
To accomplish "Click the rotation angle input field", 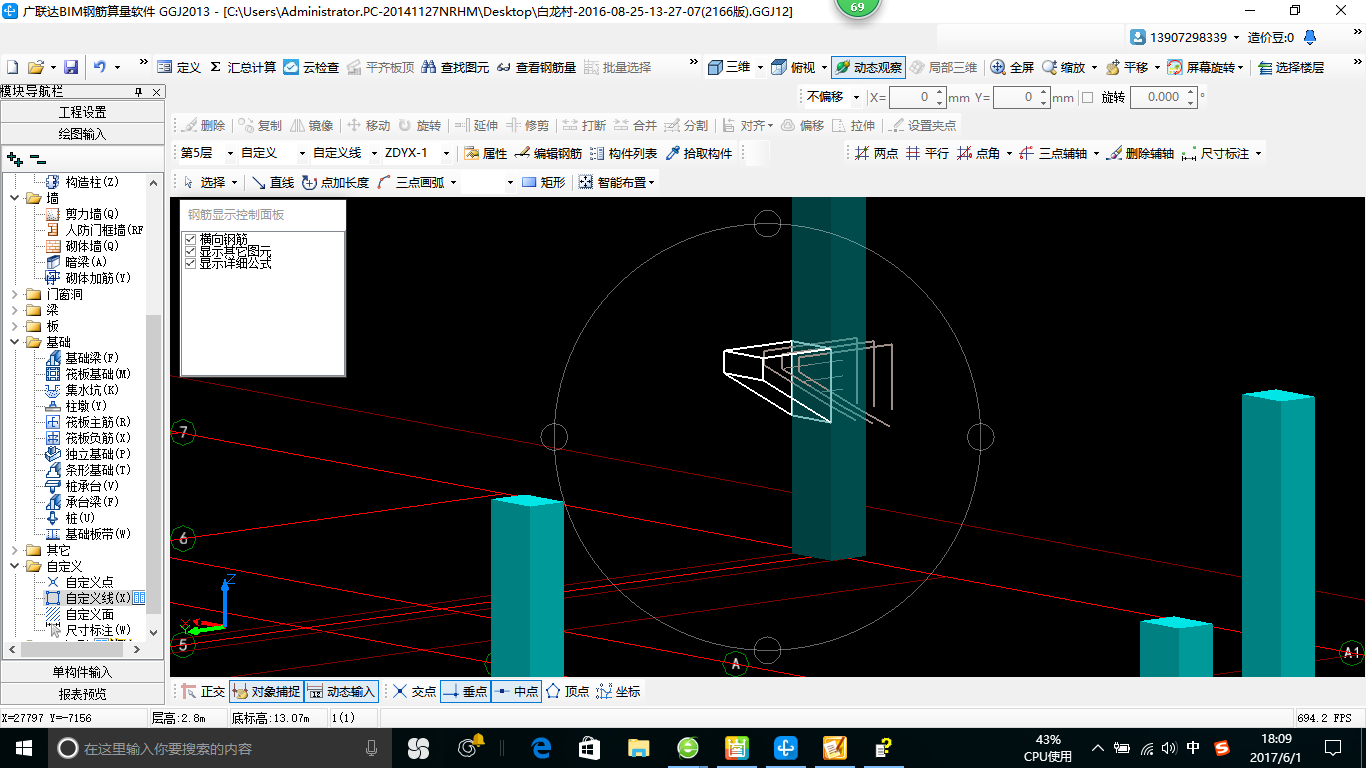I will tap(1157, 97).
